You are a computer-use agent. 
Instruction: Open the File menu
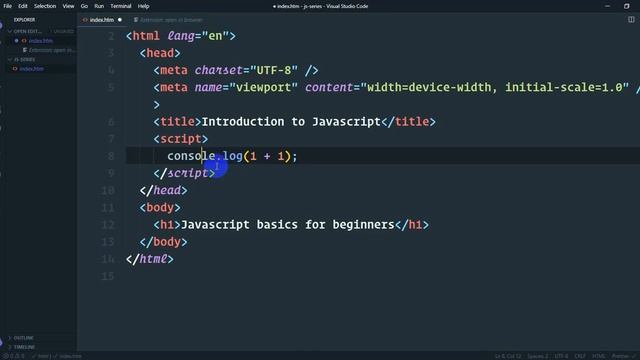(x=7, y=6)
